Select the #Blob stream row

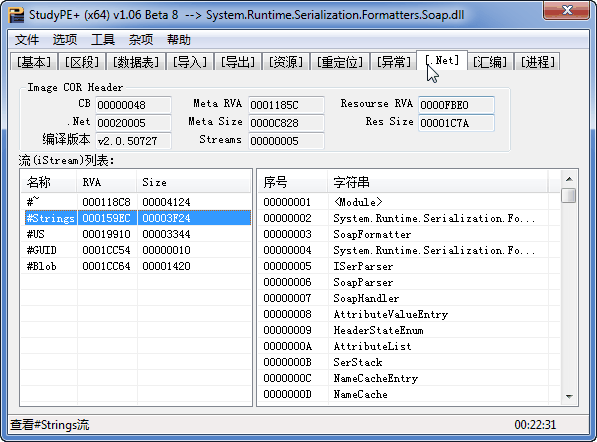[136, 266]
